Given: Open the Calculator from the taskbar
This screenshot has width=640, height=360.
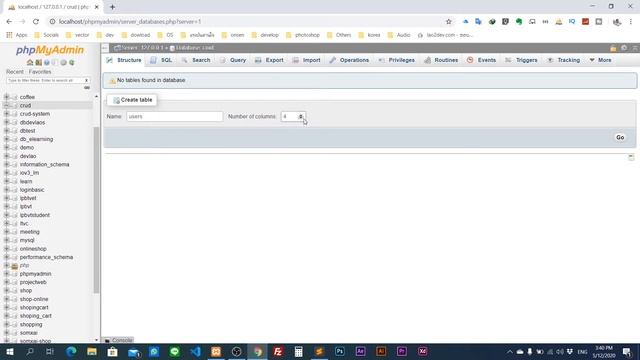Looking at the screenshot, I should tap(298, 351).
